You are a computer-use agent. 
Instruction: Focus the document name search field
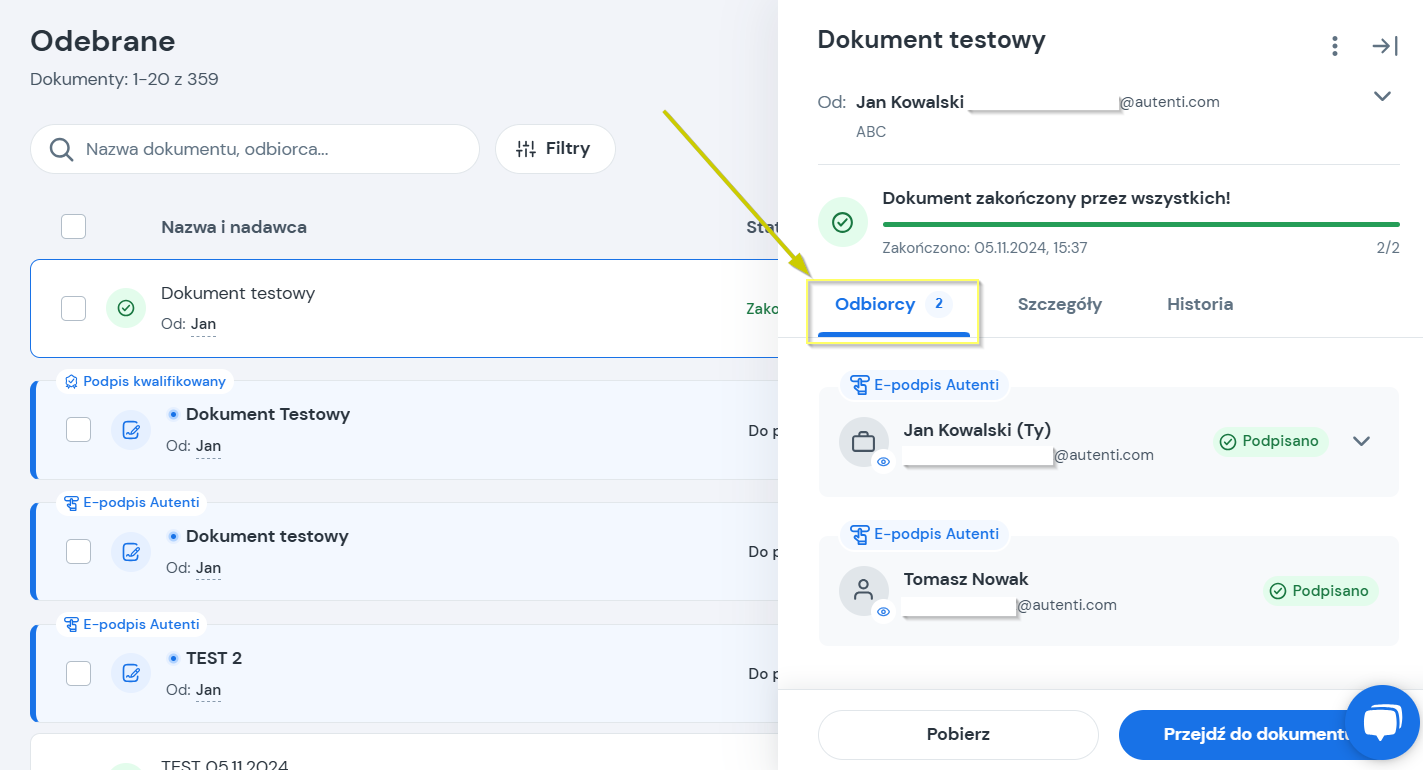[255, 149]
